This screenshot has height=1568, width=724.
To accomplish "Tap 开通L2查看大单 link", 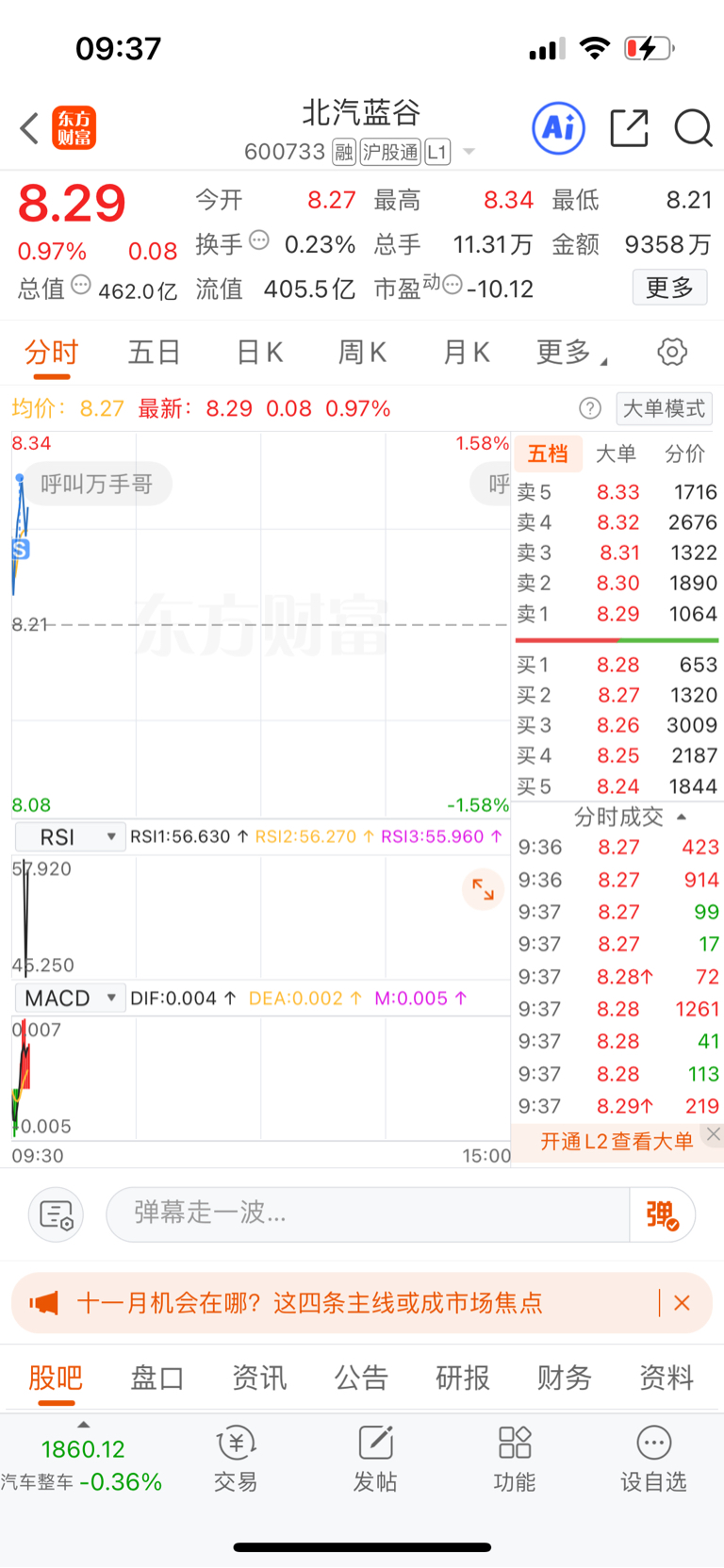I will tap(617, 1142).
